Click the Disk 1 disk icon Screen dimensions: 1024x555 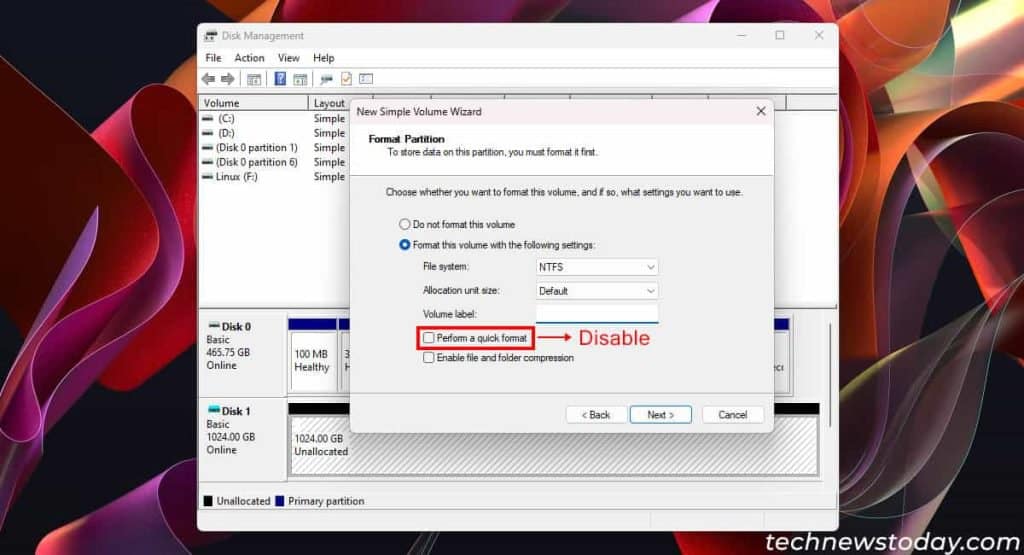point(214,410)
